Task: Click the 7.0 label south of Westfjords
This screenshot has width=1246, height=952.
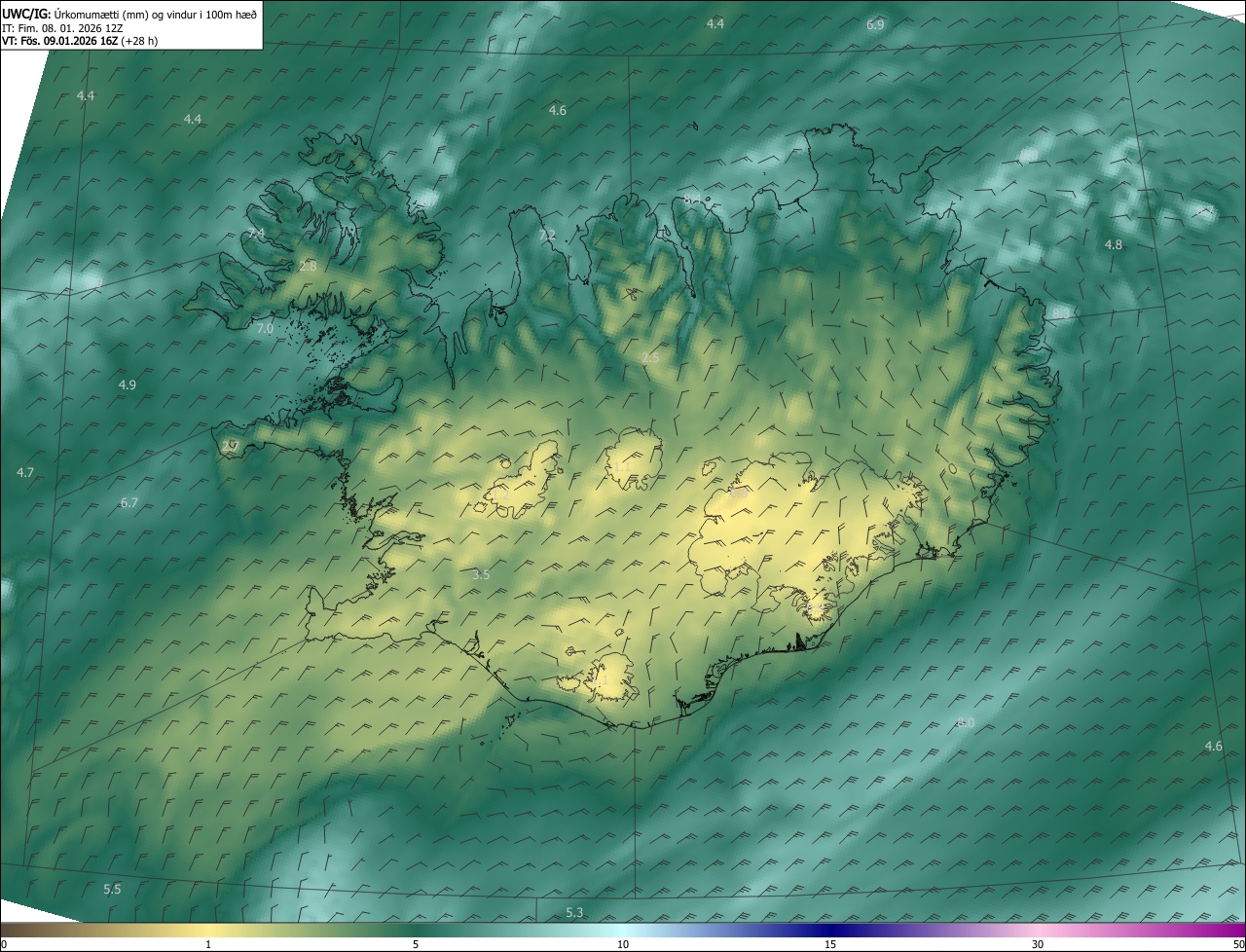Action: [x=265, y=329]
